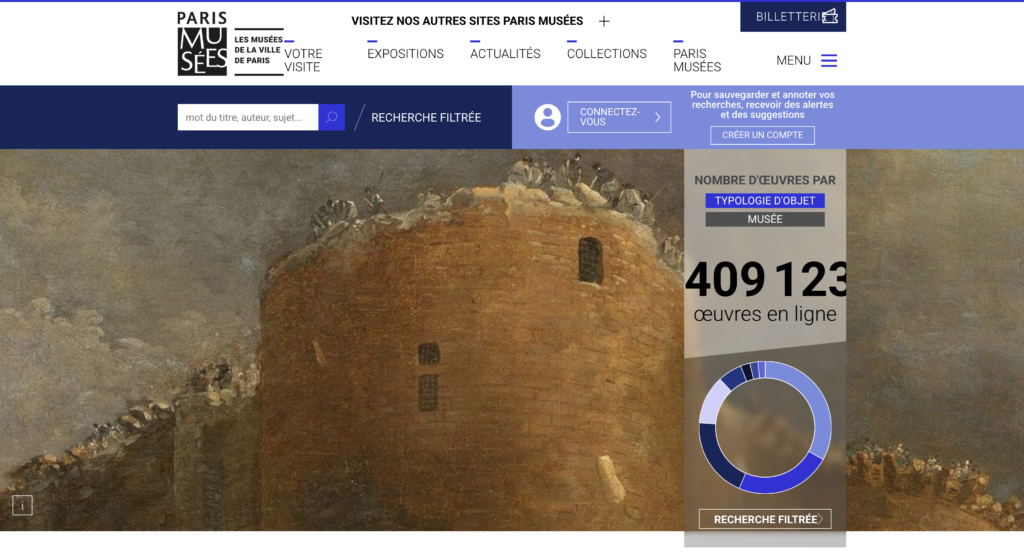
Task: Click Recherche filtrée button below donut chart
Action: (764, 519)
